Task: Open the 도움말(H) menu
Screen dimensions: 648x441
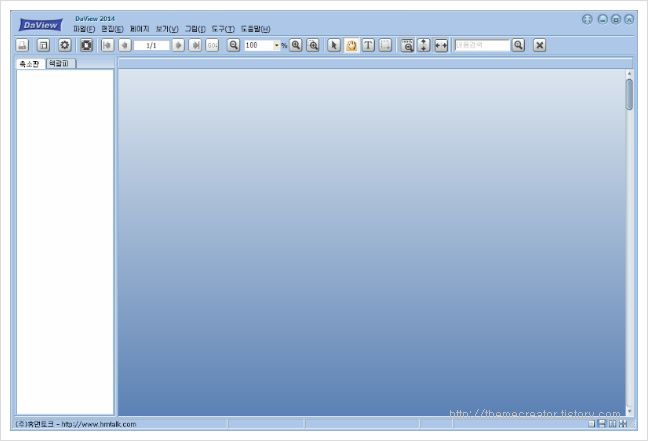Action: coord(255,29)
